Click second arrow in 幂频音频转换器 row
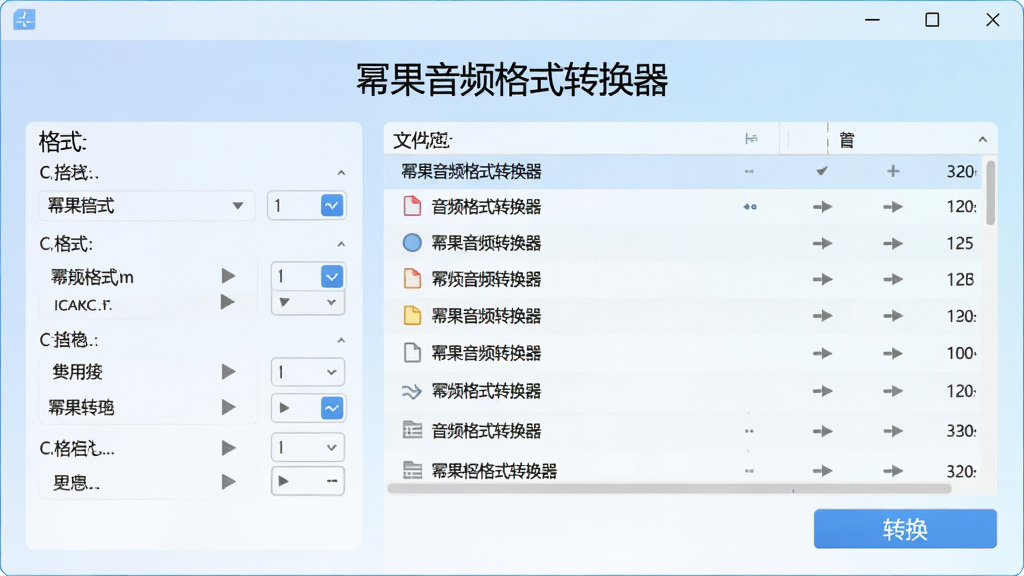The width and height of the screenshot is (1024, 576). (x=893, y=280)
